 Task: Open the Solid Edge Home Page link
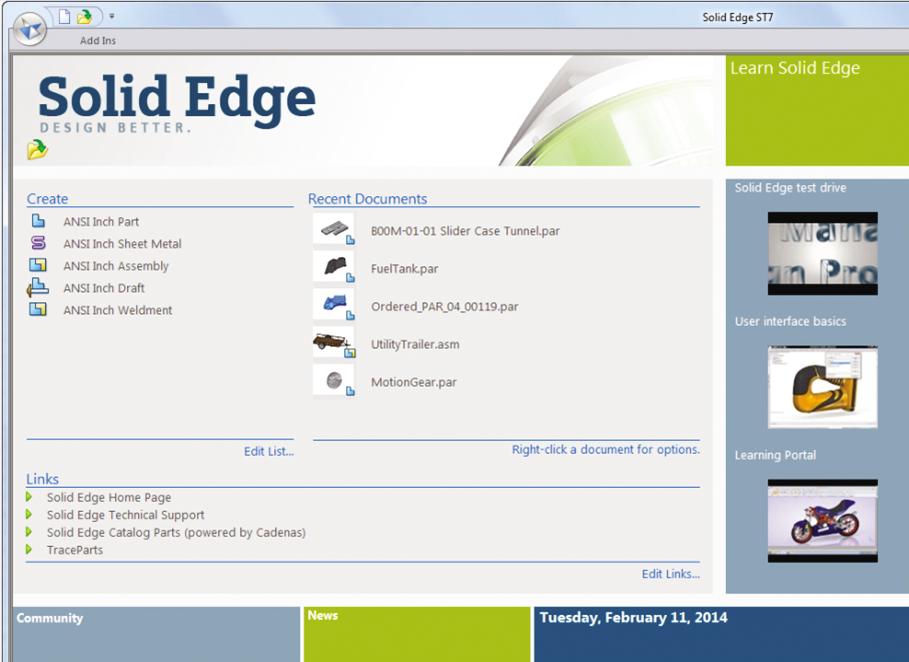click(109, 497)
